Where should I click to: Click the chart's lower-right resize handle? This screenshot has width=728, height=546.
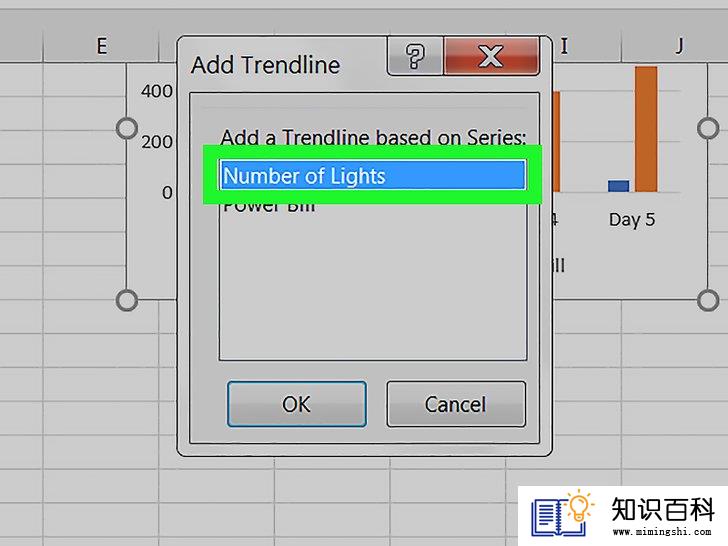click(708, 300)
